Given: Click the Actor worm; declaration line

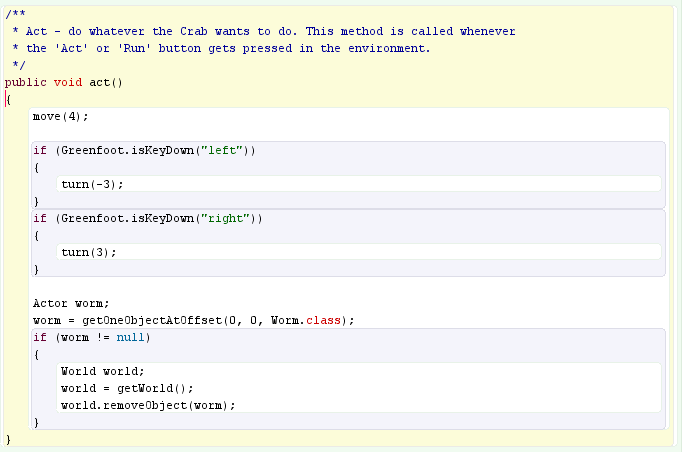Looking at the screenshot, I should pyautogui.click(x=71, y=303).
